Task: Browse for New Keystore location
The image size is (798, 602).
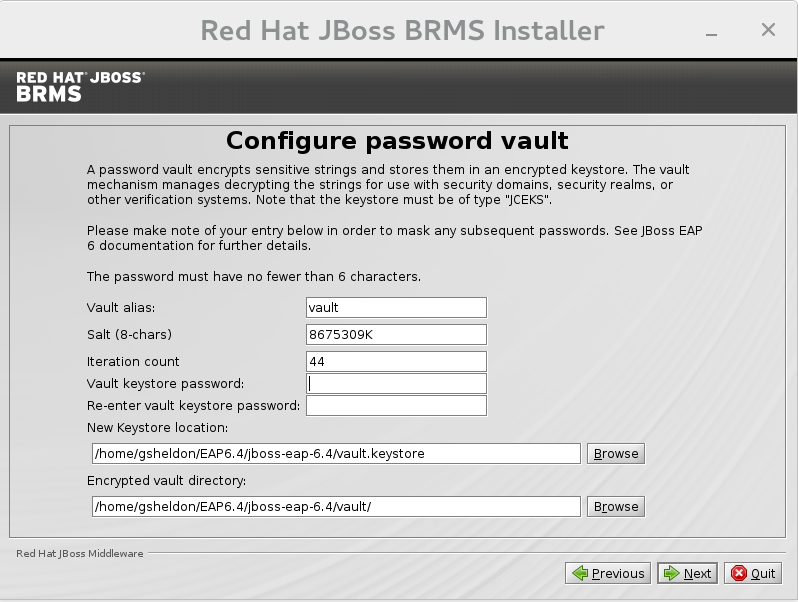Action: click(616, 453)
